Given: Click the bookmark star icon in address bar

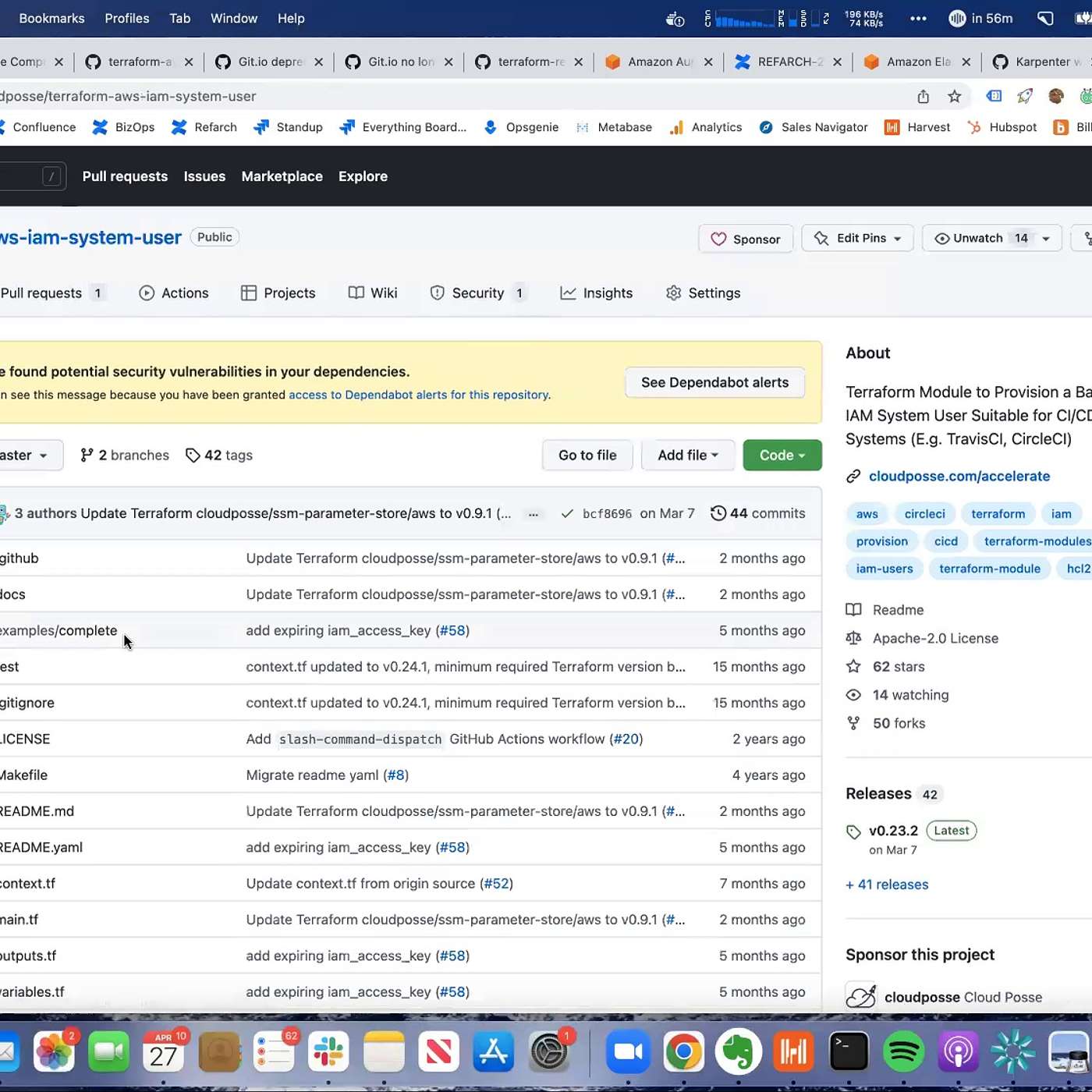Looking at the screenshot, I should (x=954, y=96).
